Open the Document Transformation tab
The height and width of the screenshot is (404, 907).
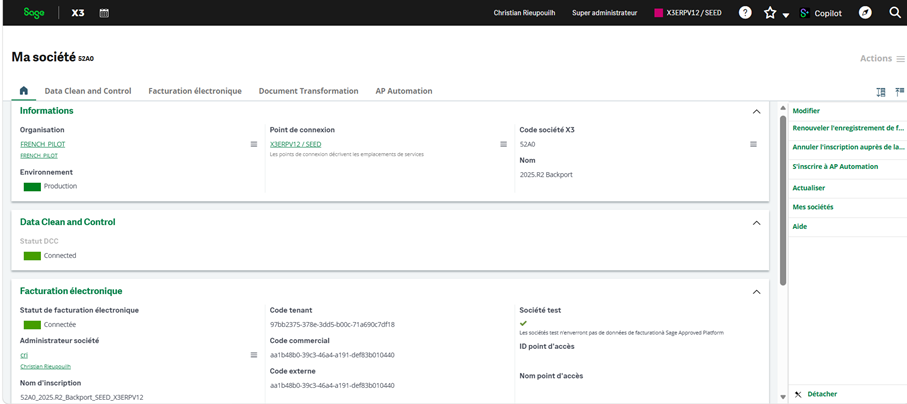pos(308,91)
